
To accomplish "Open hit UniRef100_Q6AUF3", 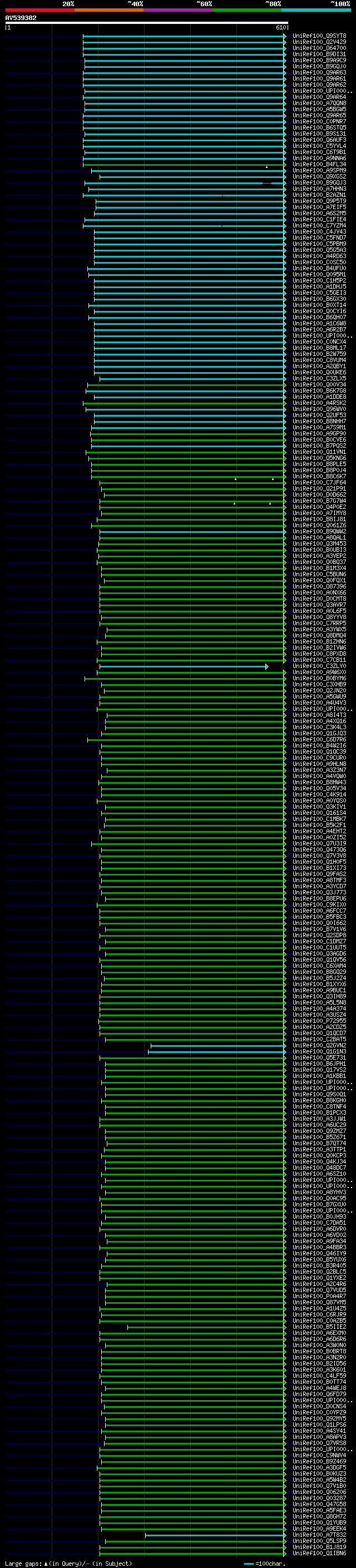I will (319, 140).
